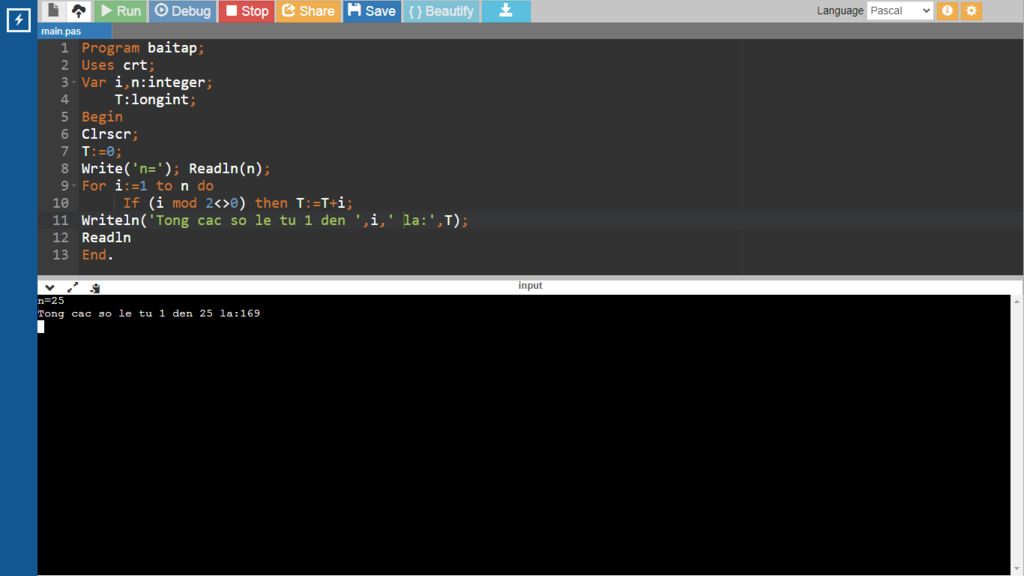
Task: Beautify the source code
Action: pos(441,11)
